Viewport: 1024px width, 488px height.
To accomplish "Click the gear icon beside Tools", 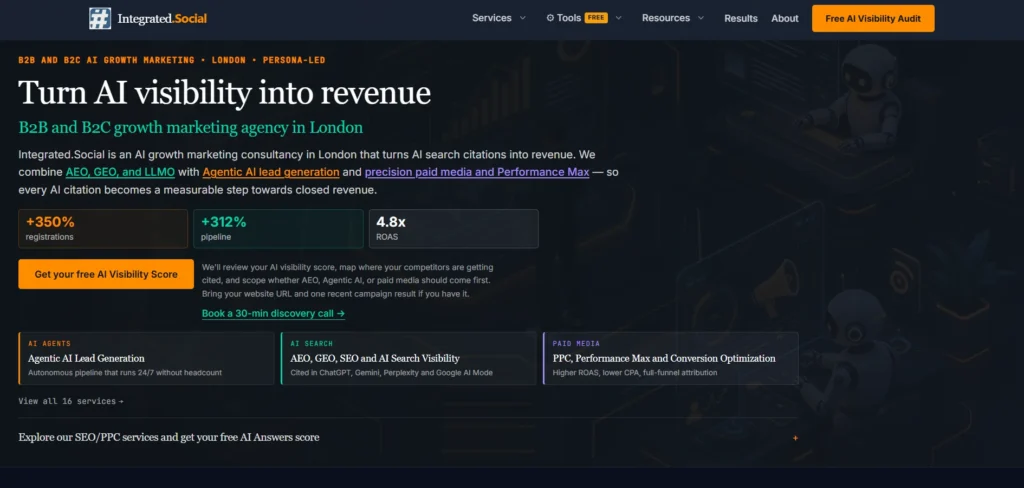I will click(x=551, y=18).
